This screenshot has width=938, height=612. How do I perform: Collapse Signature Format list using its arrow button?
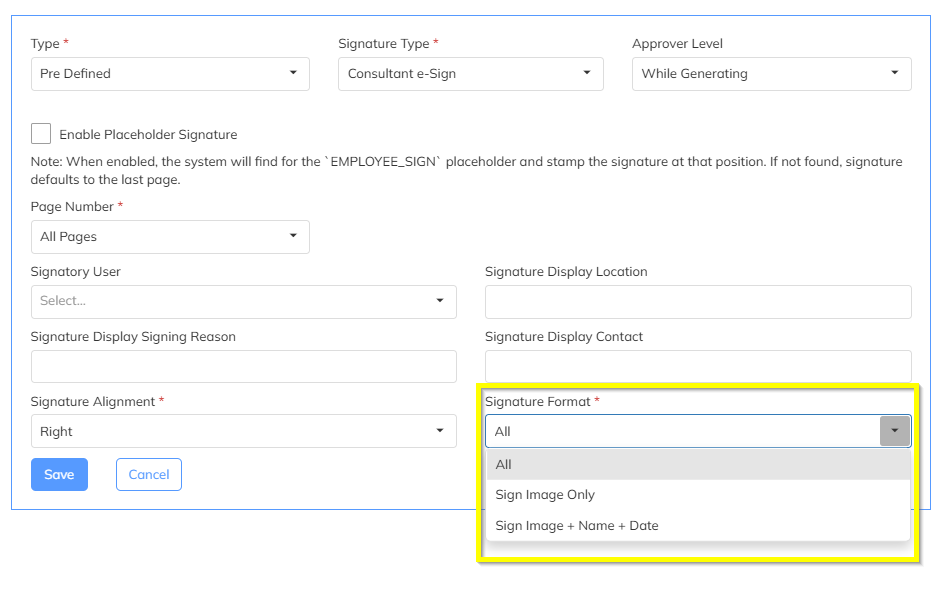coord(895,431)
